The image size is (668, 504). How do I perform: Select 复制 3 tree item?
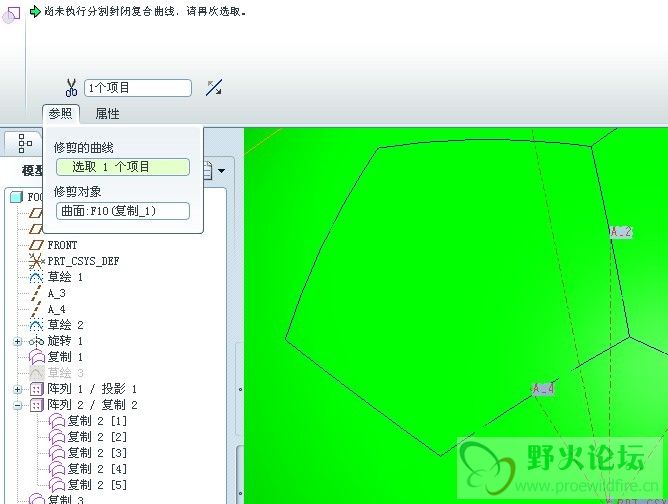pos(65,499)
